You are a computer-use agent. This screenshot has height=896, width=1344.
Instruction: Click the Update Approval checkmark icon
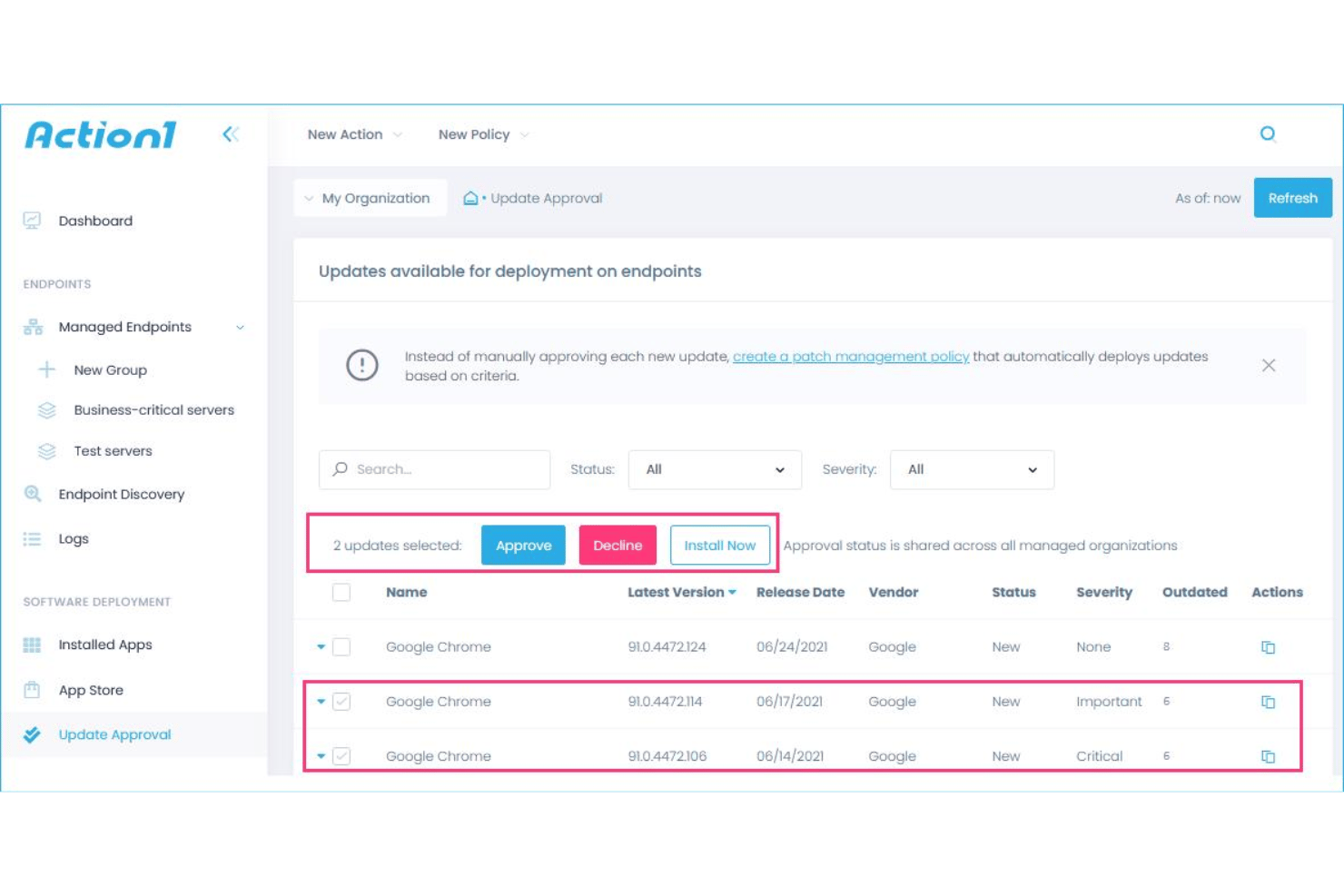[33, 734]
